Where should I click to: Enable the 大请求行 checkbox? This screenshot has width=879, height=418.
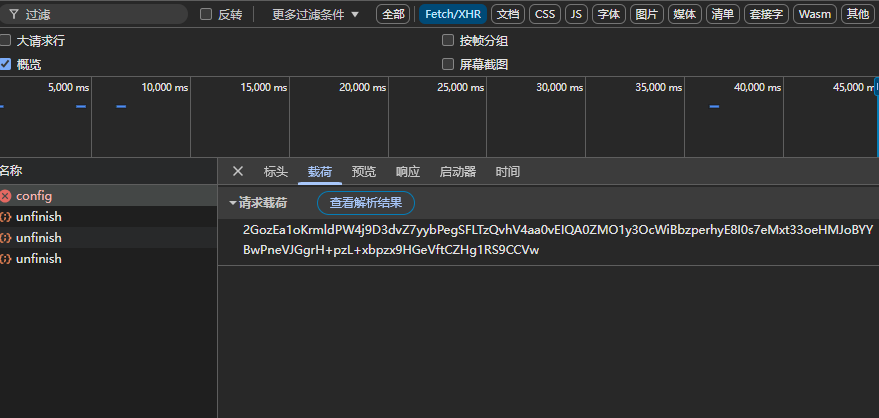point(5,40)
